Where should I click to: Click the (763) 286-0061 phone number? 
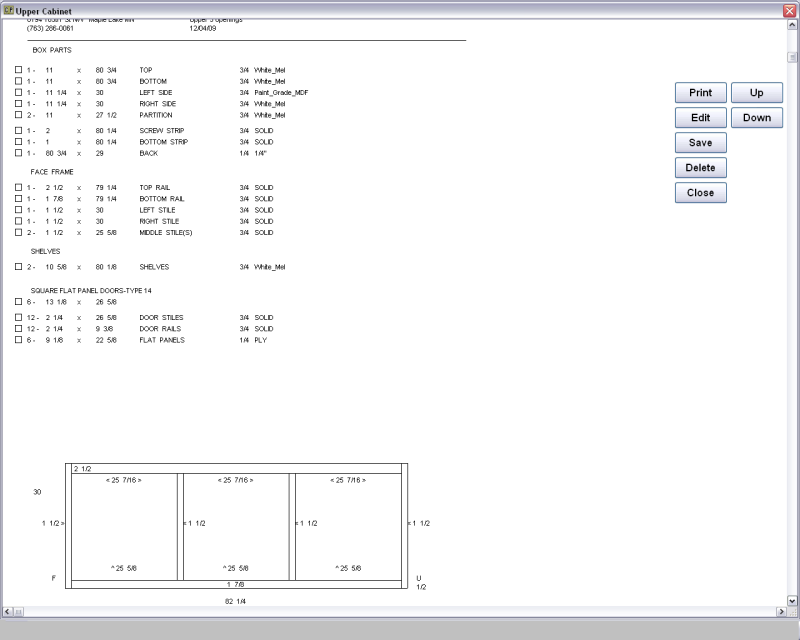[x=51, y=28]
